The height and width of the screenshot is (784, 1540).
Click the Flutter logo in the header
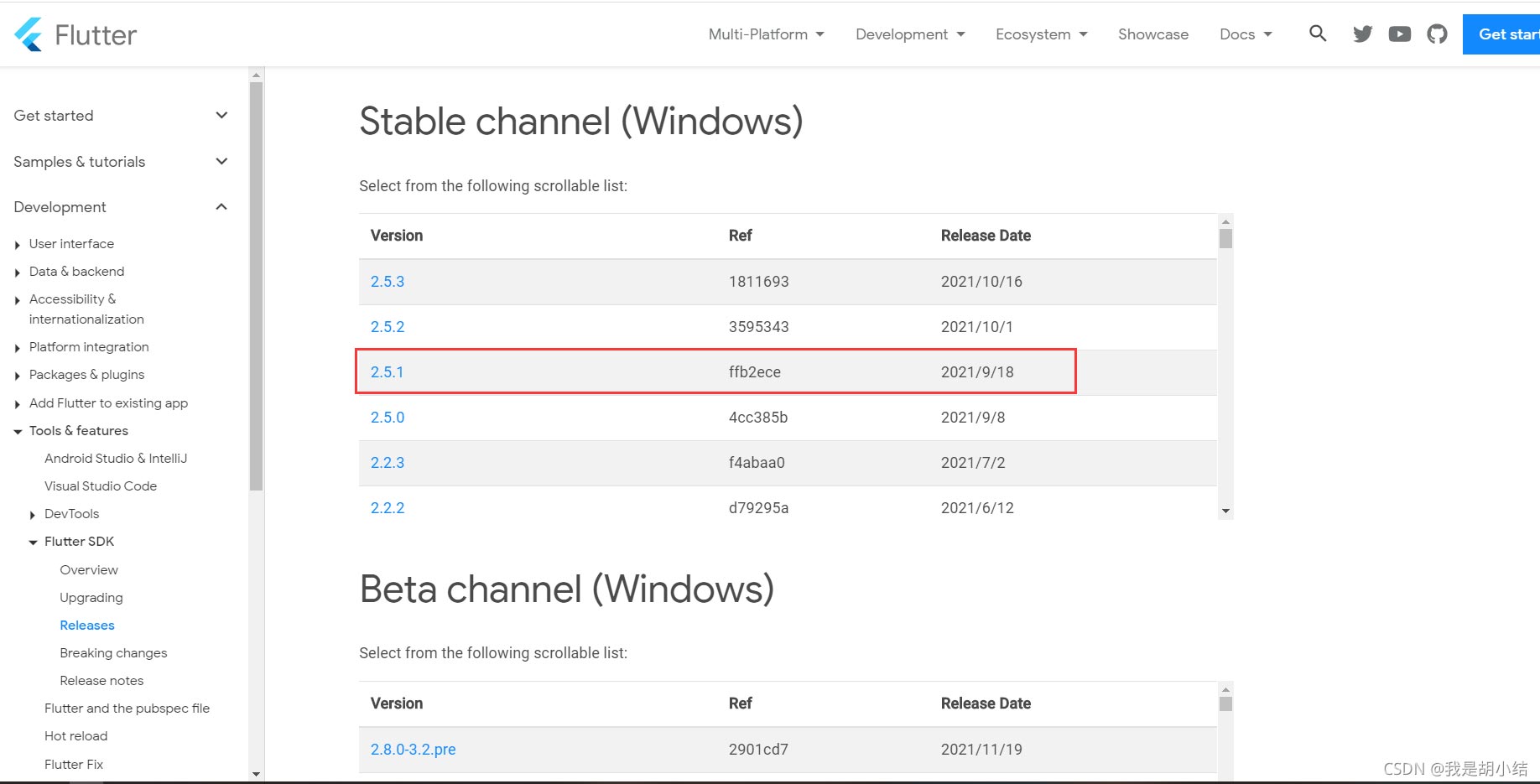(75, 34)
